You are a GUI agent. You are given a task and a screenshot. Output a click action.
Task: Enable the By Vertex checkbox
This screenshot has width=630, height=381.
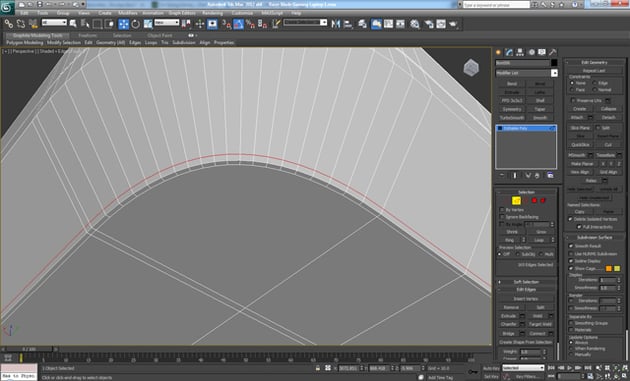tap(502, 210)
